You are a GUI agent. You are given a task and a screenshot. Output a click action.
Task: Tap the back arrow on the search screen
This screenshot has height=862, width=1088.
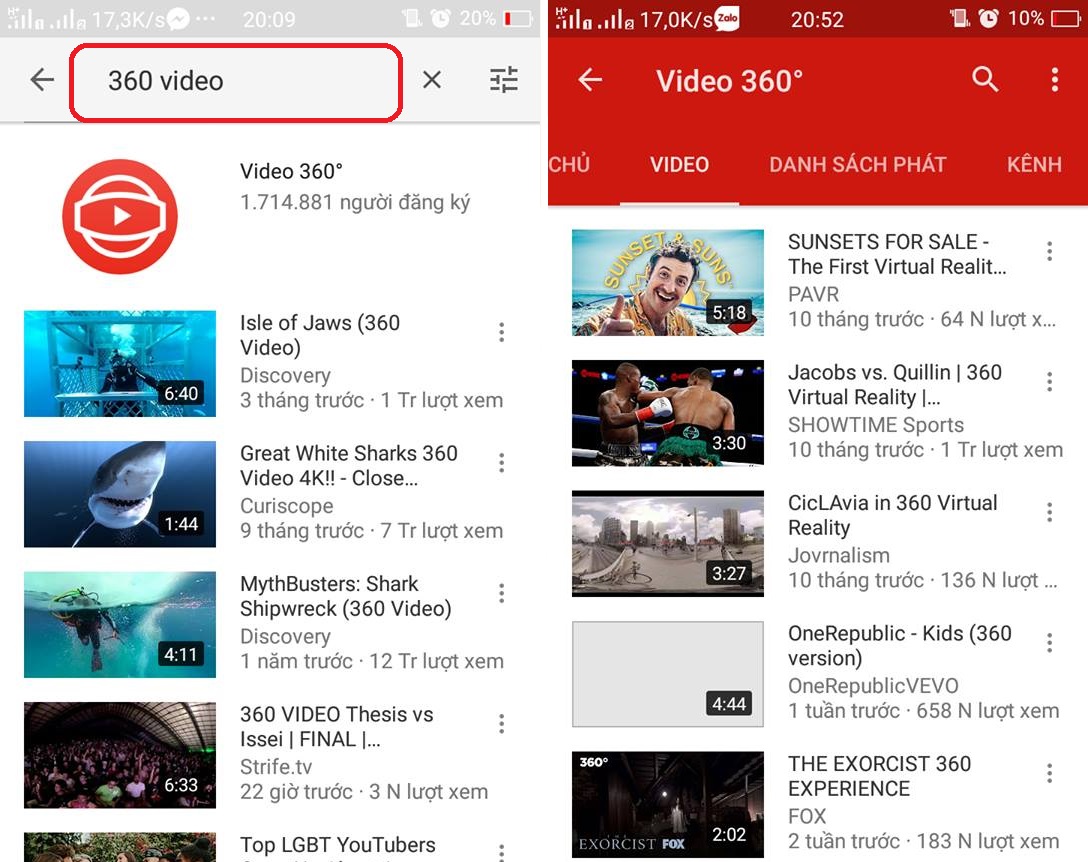tap(41, 80)
